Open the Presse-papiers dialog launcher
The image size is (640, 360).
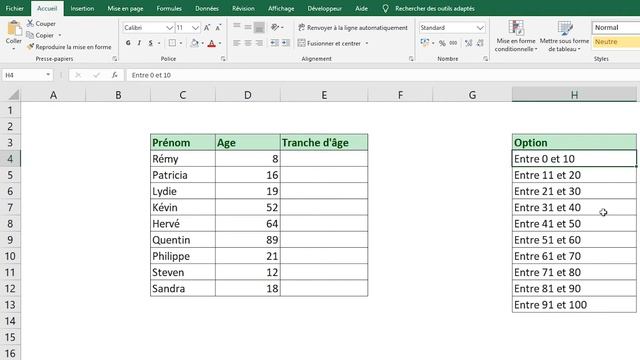[115, 59]
